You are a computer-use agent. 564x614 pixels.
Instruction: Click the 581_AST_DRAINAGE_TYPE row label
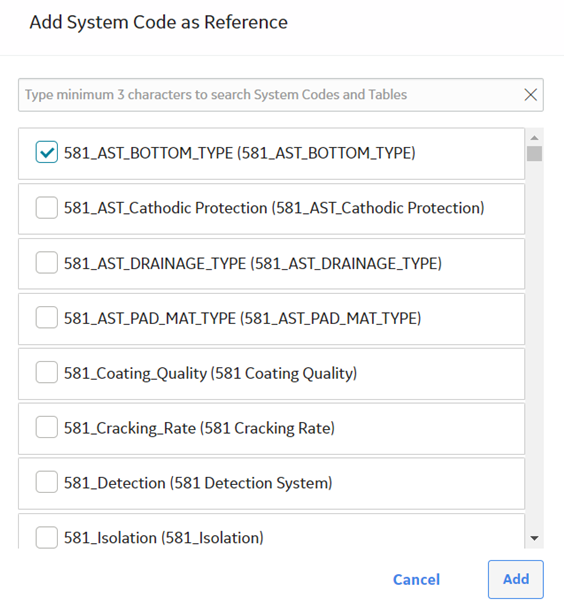tap(253, 264)
